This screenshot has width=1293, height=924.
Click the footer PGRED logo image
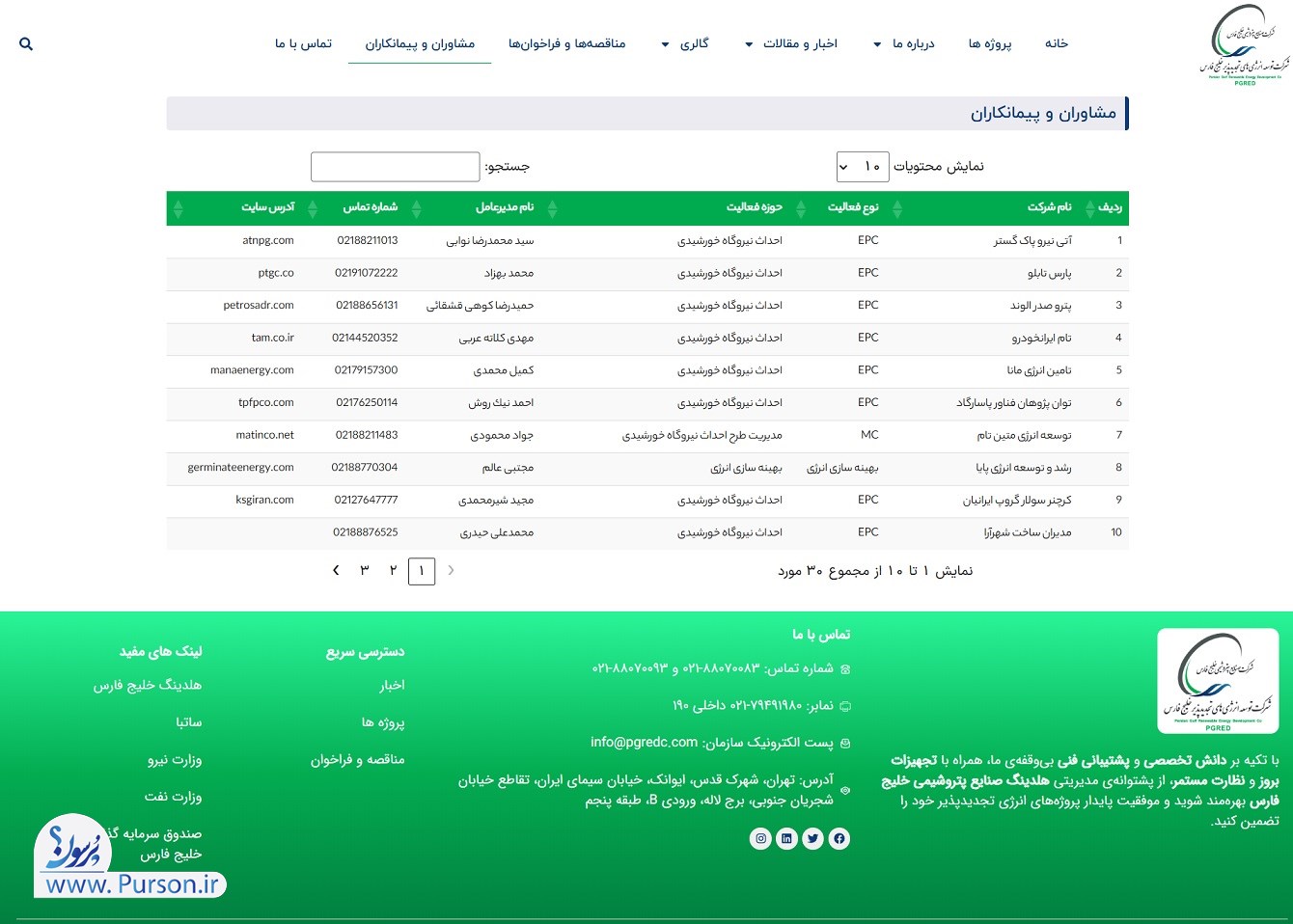[1218, 681]
